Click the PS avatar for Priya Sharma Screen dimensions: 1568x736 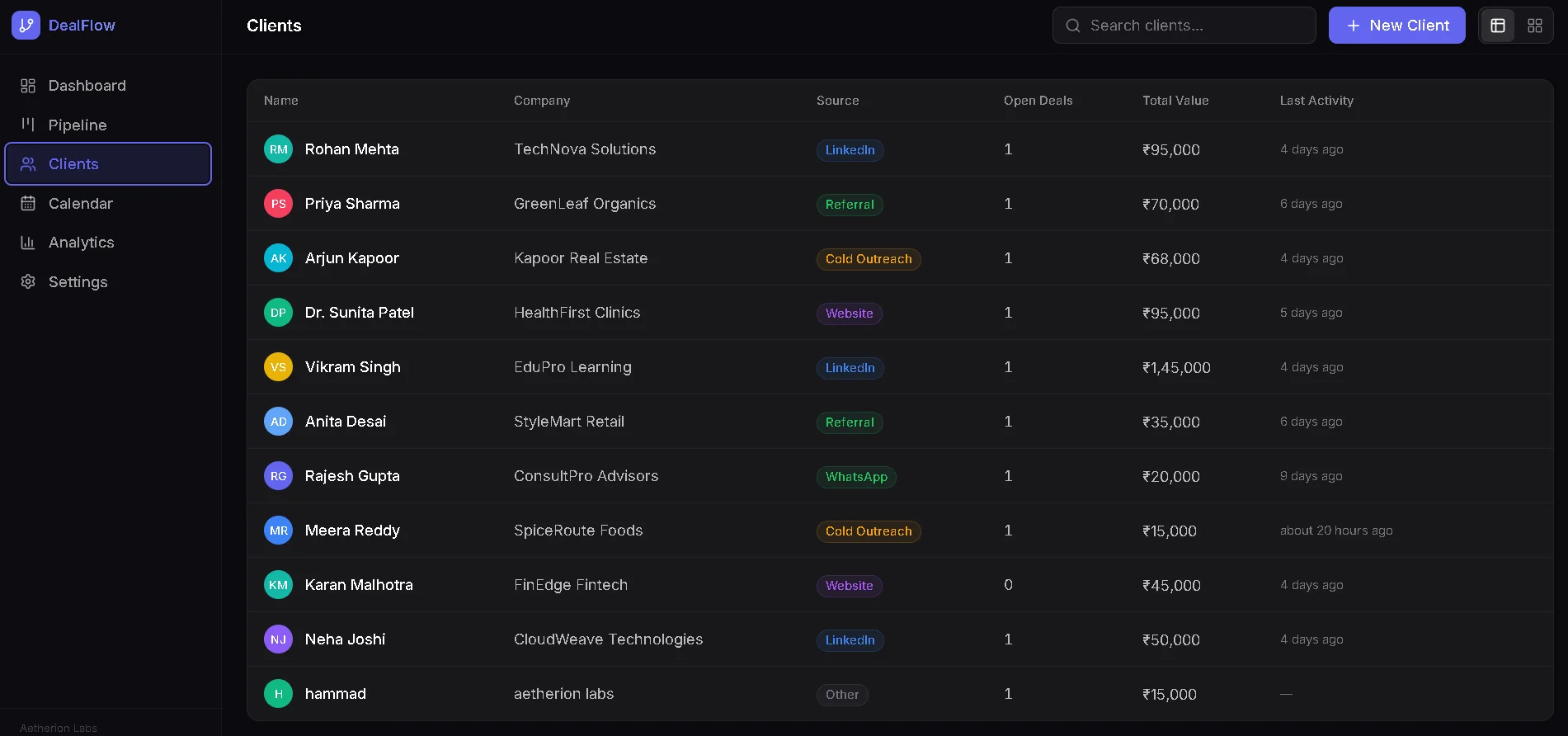click(x=279, y=204)
